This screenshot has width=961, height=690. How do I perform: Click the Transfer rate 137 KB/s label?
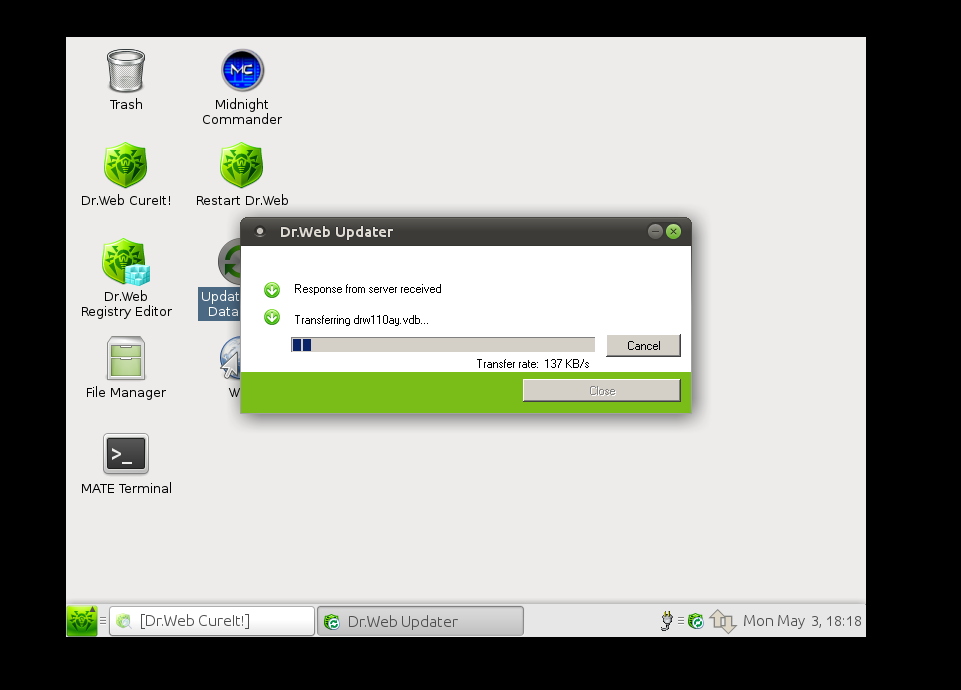533,363
